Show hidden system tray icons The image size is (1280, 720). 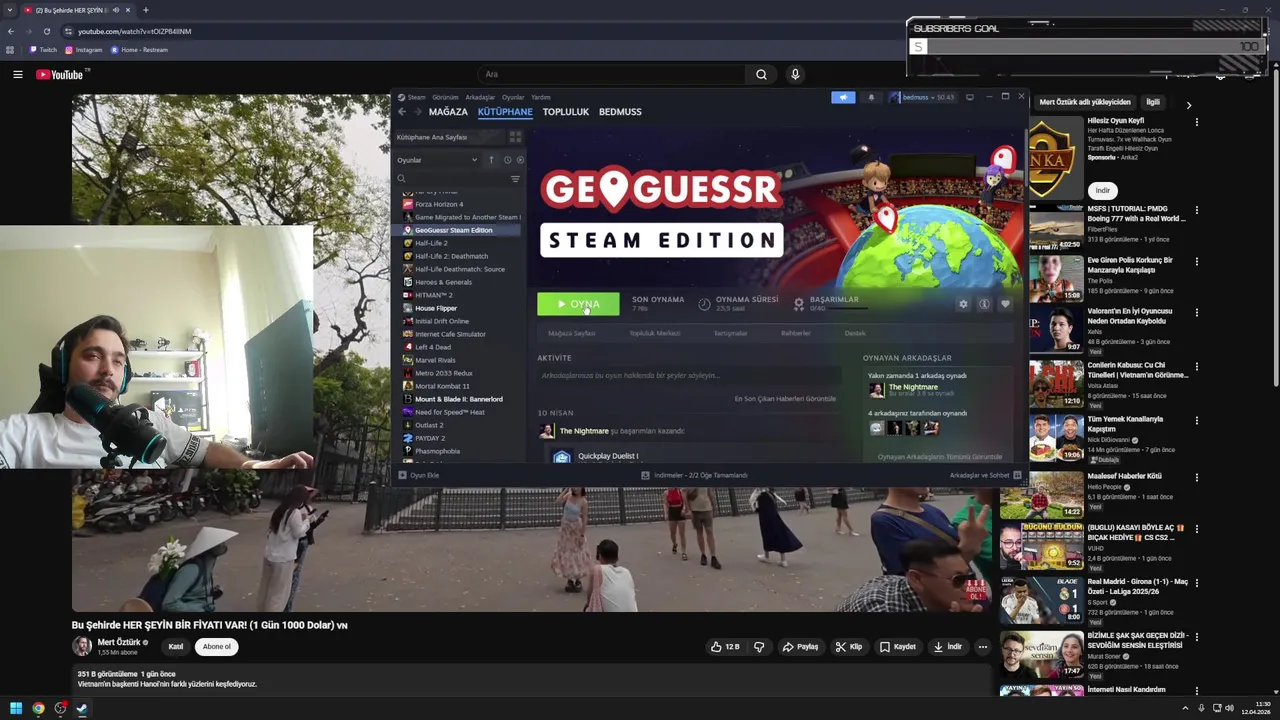pos(1187,708)
